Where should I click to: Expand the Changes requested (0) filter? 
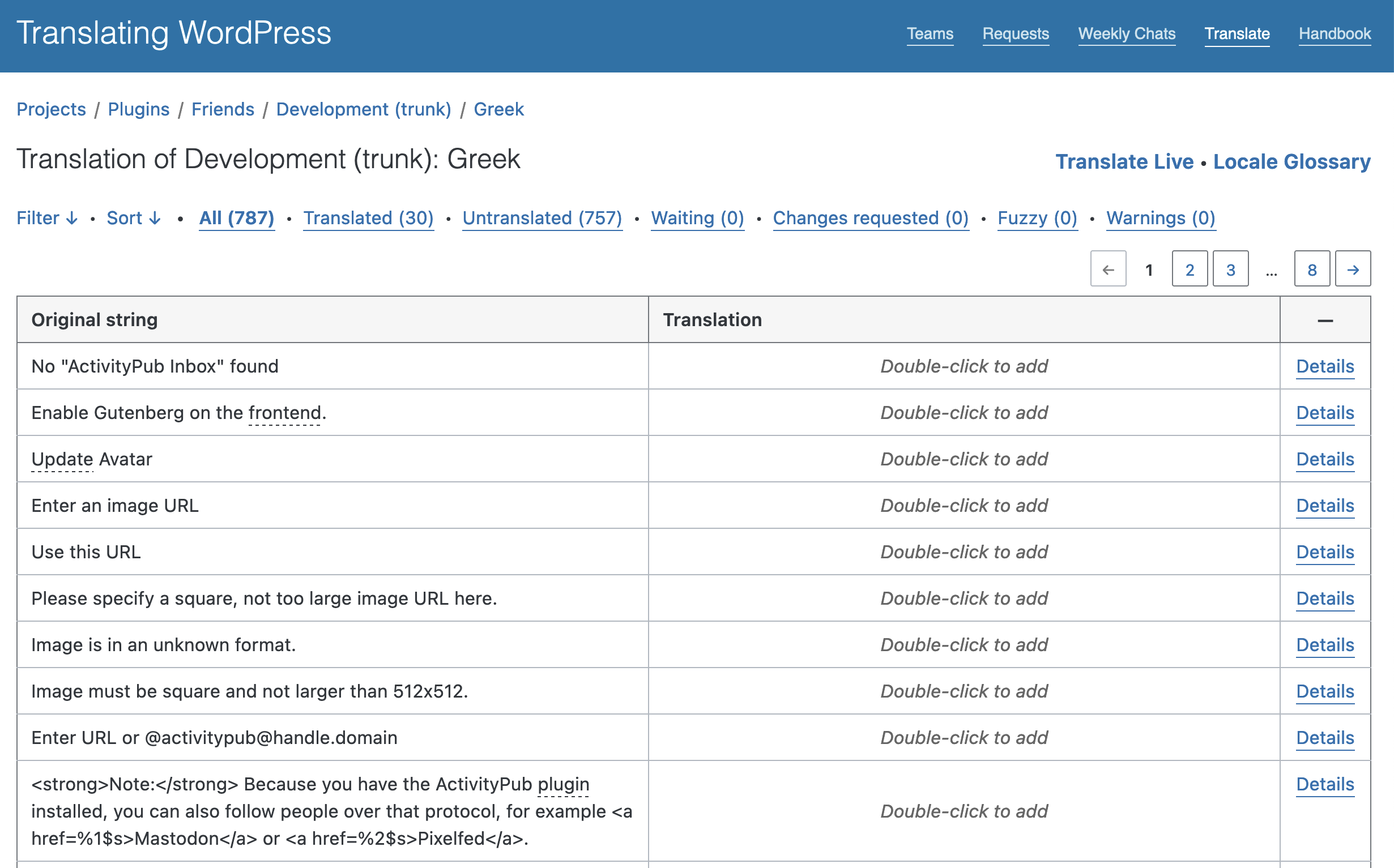tap(870, 218)
